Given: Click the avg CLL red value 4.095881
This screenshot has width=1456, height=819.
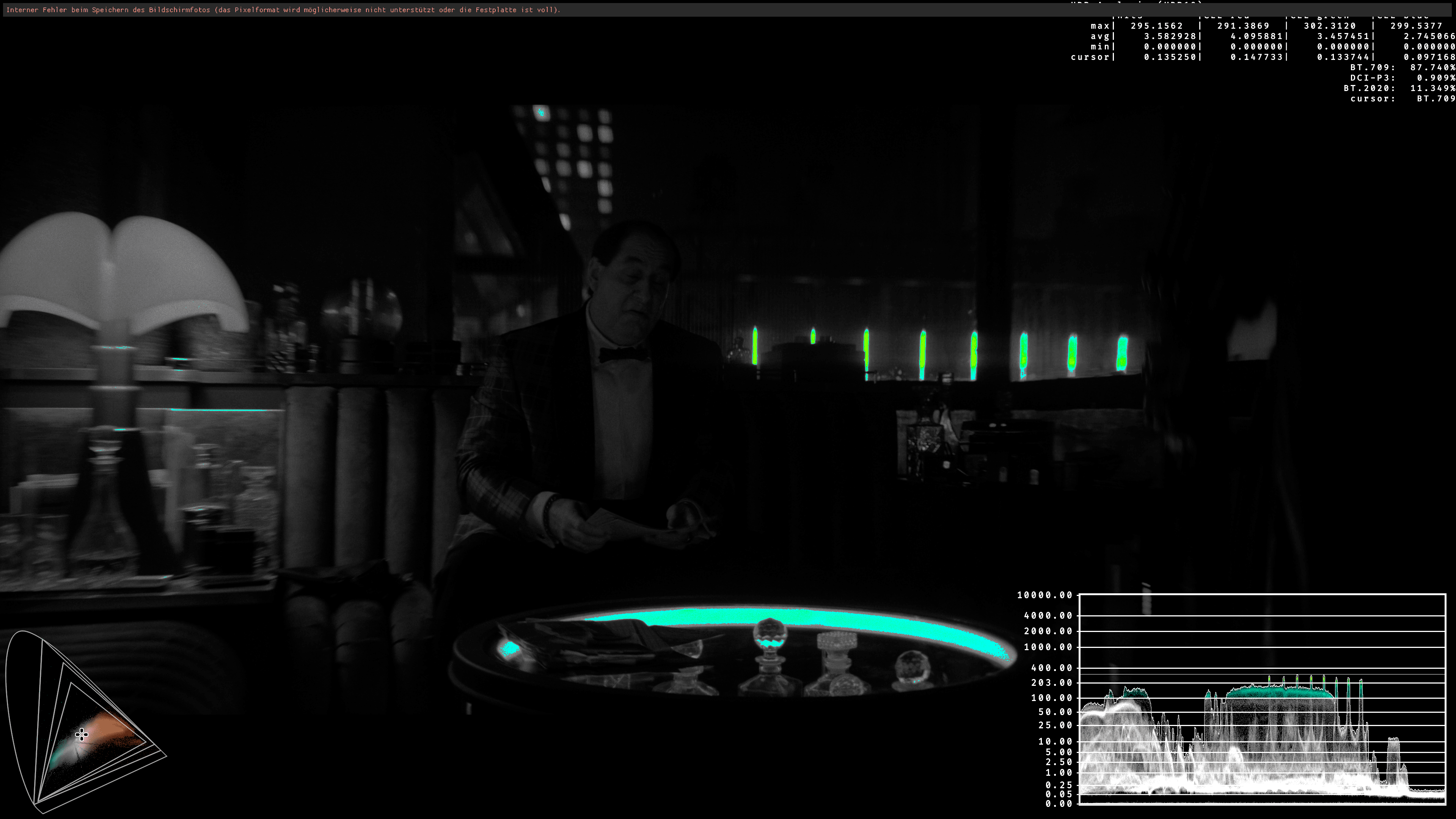Looking at the screenshot, I should pyautogui.click(x=1256, y=36).
